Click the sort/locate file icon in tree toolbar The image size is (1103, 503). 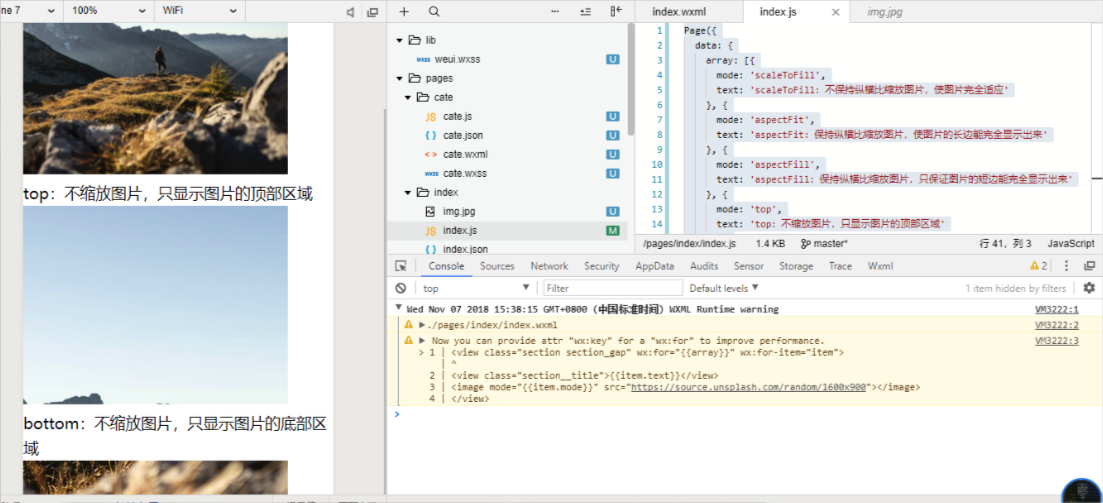585,11
